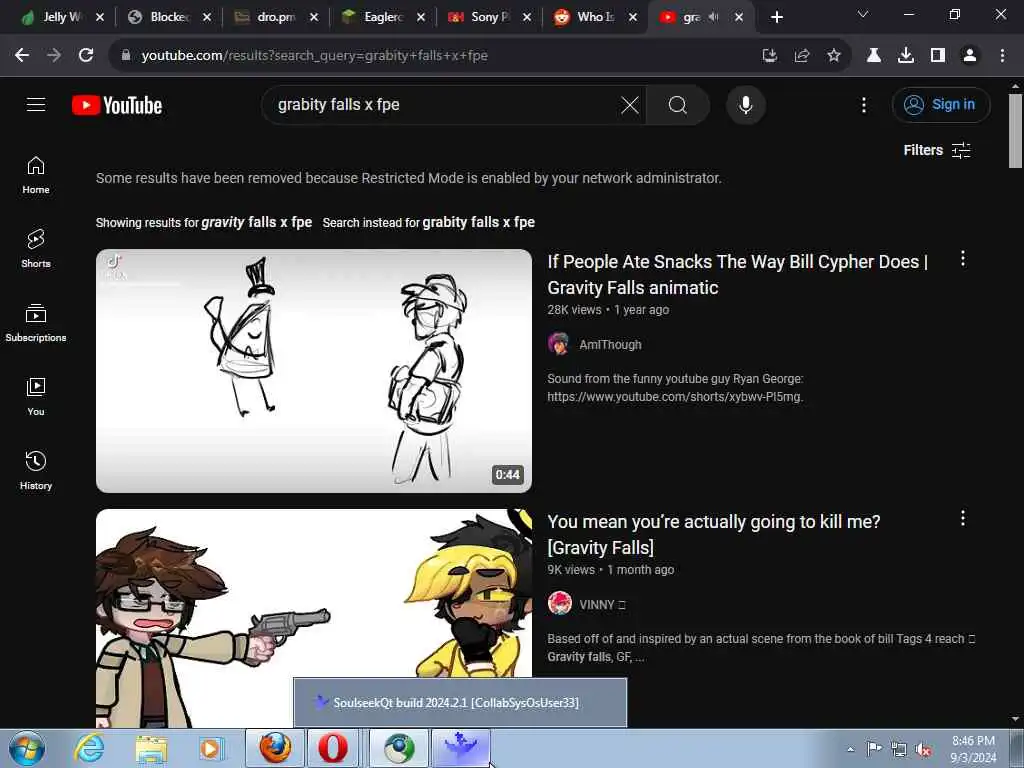Show hidden system tray icons
This screenshot has height=768, width=1024.
(x=850, y=750)
